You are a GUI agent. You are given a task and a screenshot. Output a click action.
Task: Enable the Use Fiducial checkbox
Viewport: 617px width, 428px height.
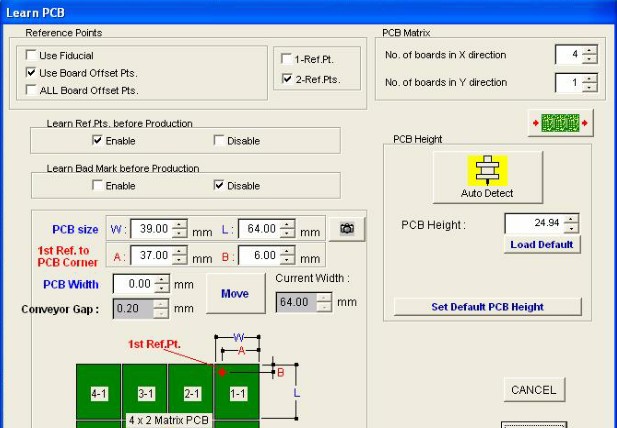[31, 56]
